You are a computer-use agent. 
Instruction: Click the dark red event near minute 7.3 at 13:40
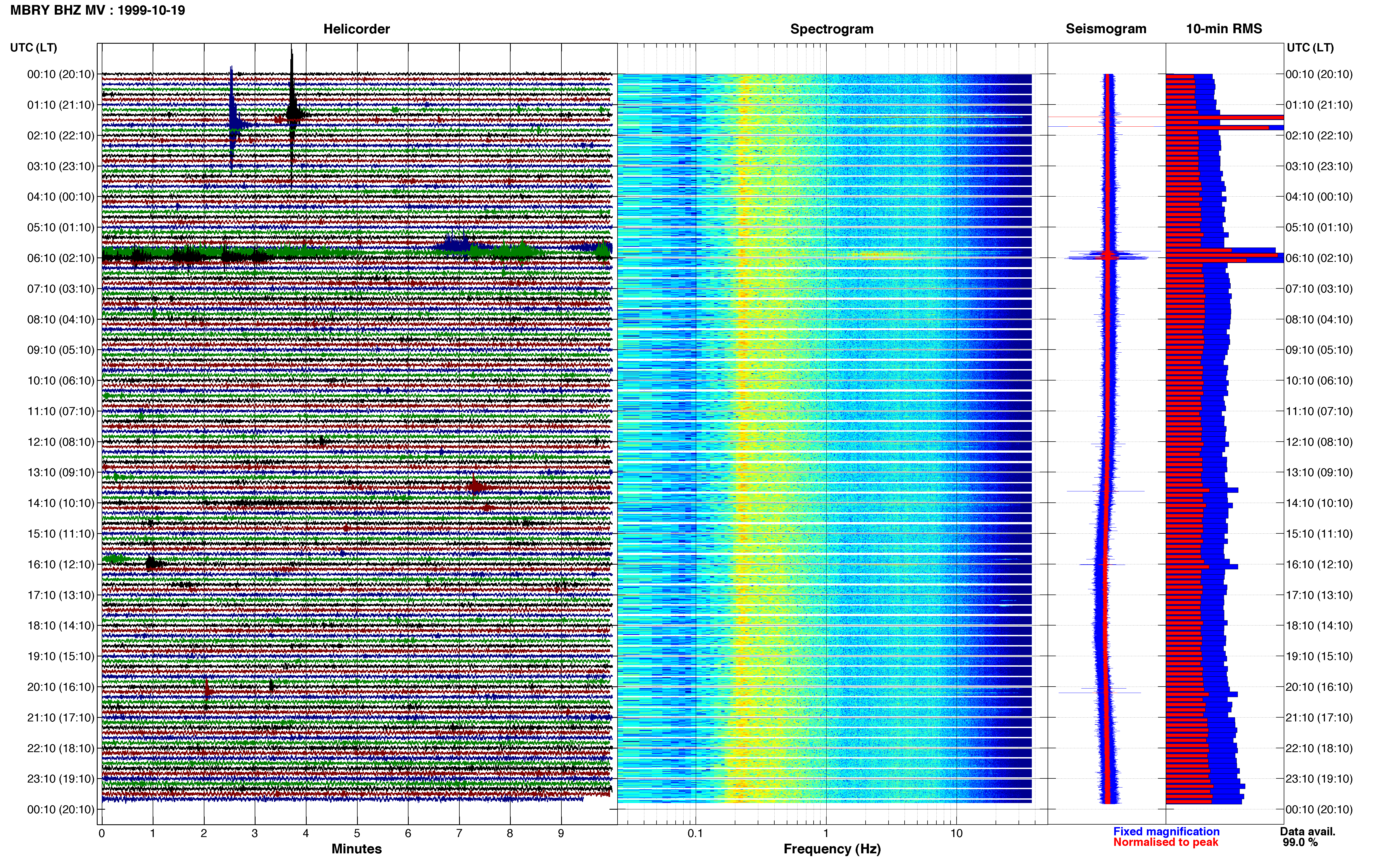[476, 488]
